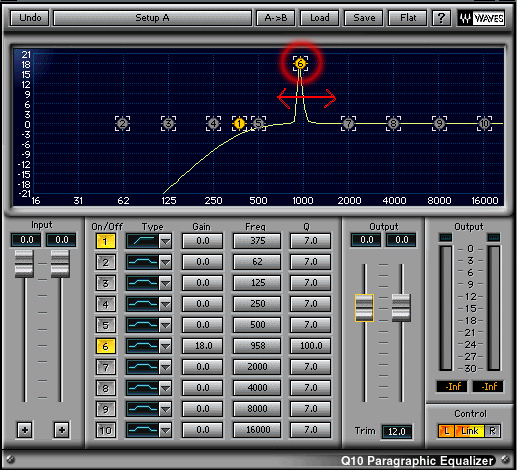Reset EQ with the Flat button

408,18
